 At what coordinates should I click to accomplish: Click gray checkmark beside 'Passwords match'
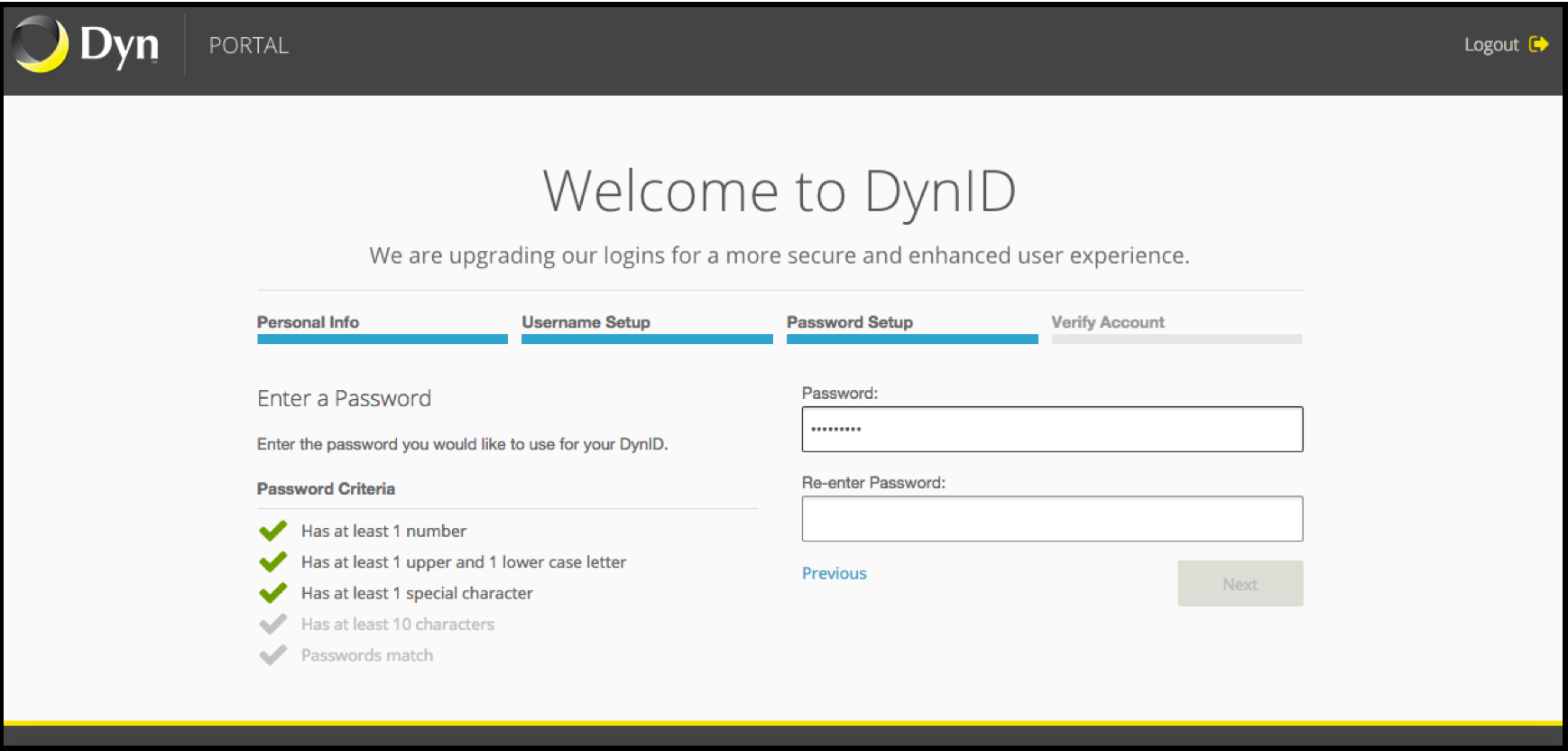pyautogui.click(x=272, y=654)
